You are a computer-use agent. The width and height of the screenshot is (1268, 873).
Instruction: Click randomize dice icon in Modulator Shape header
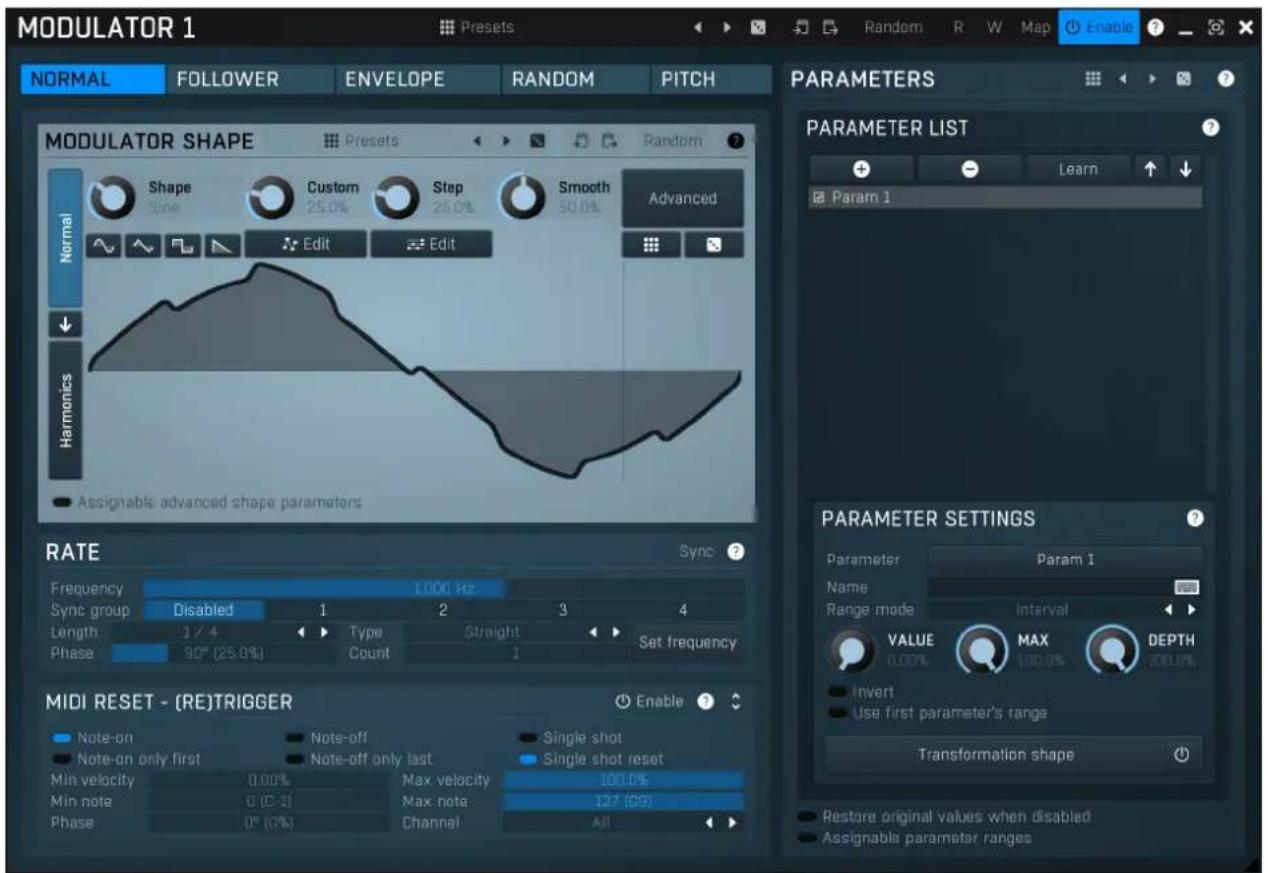[x=537, y=142]
